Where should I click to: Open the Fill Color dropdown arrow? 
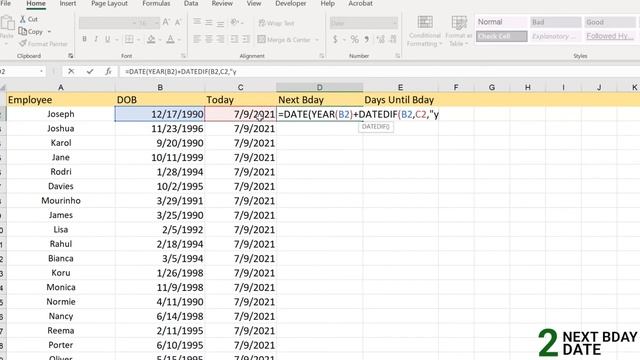(160, 40)
